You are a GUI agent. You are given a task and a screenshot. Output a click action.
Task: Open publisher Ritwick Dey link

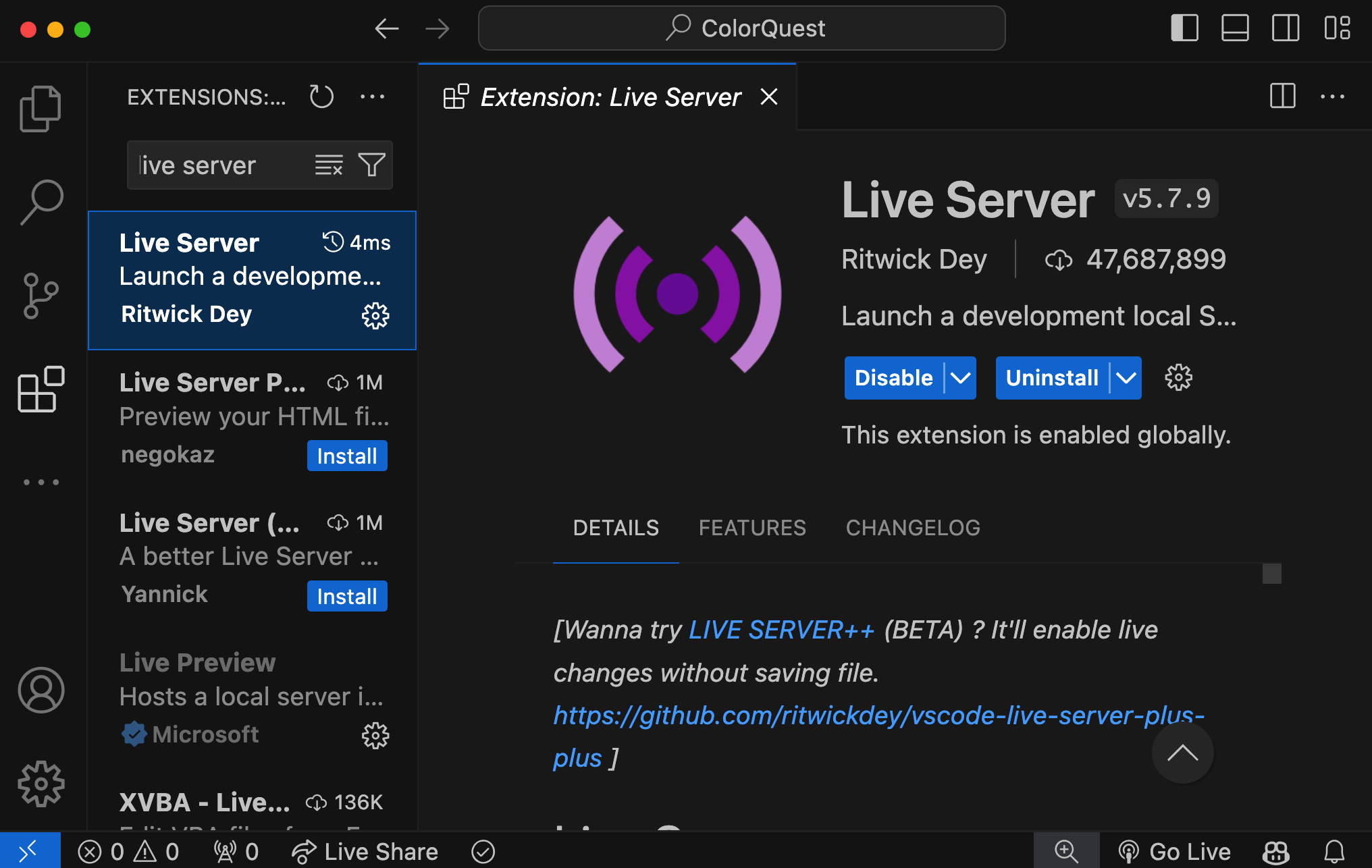tap(914, 259)
